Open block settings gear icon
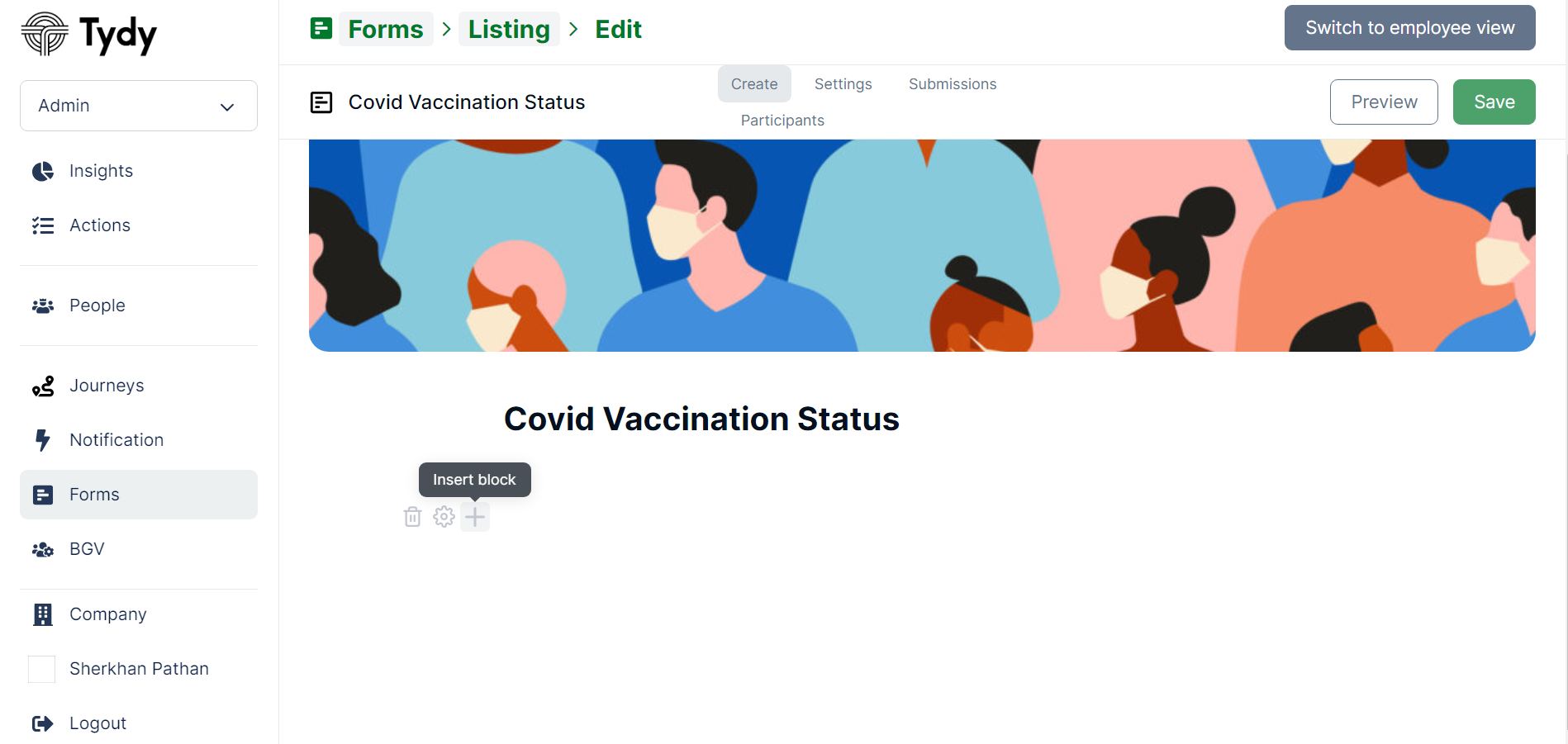 point(444,517)
